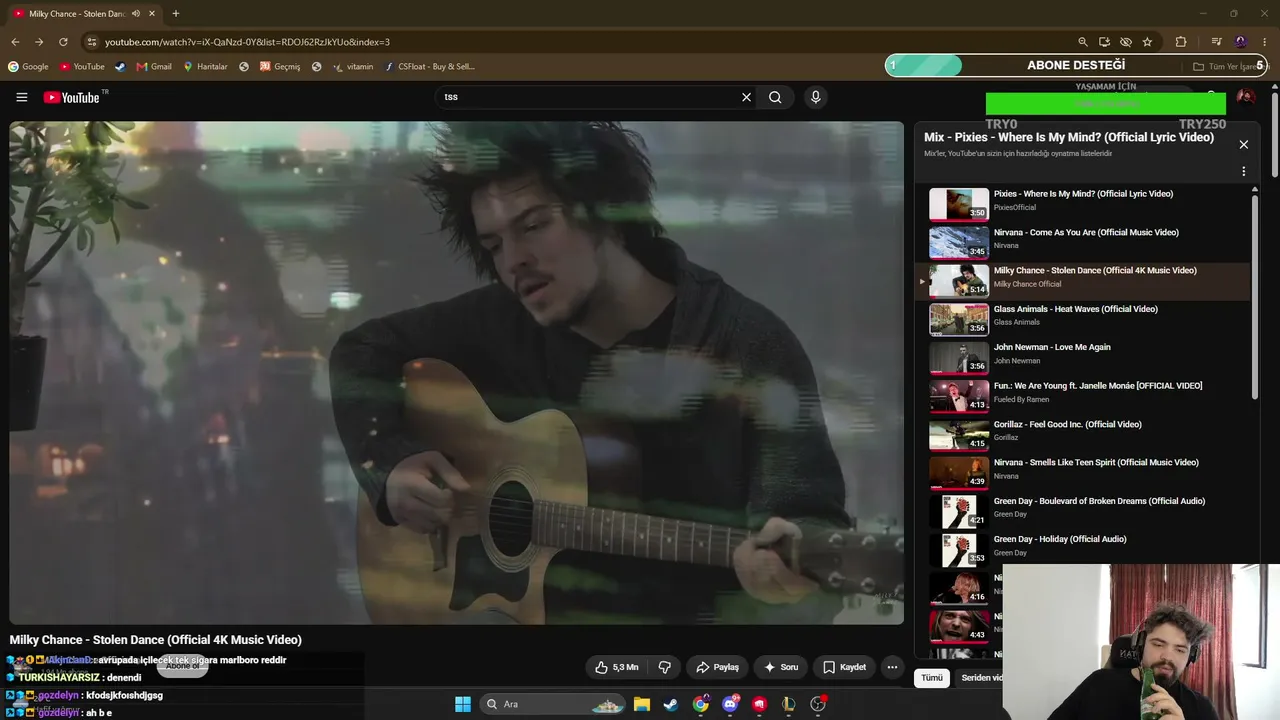Go forward with the browser forward arrow

click(x=39, y=42)
